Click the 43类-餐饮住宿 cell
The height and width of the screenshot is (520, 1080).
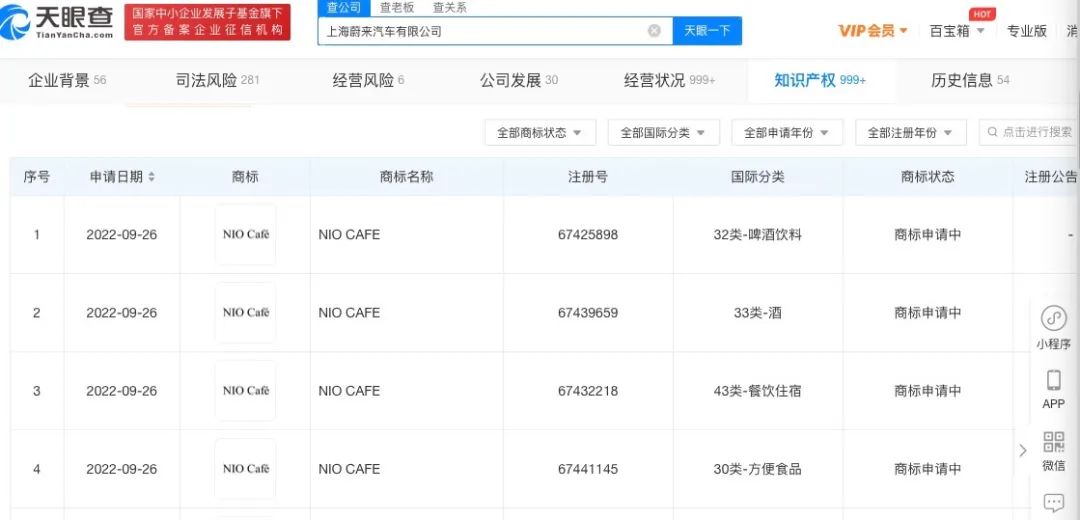coord(758,391)
